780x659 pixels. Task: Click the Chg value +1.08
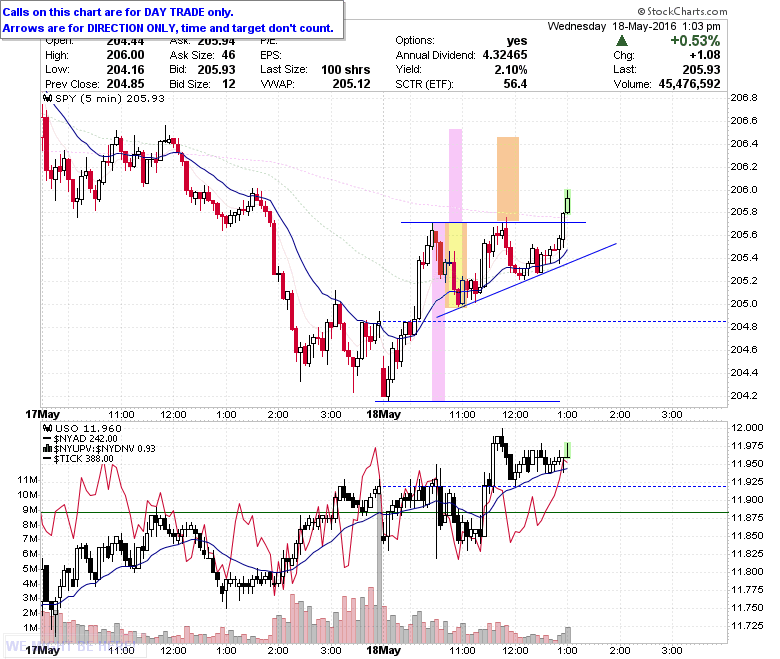704,55
